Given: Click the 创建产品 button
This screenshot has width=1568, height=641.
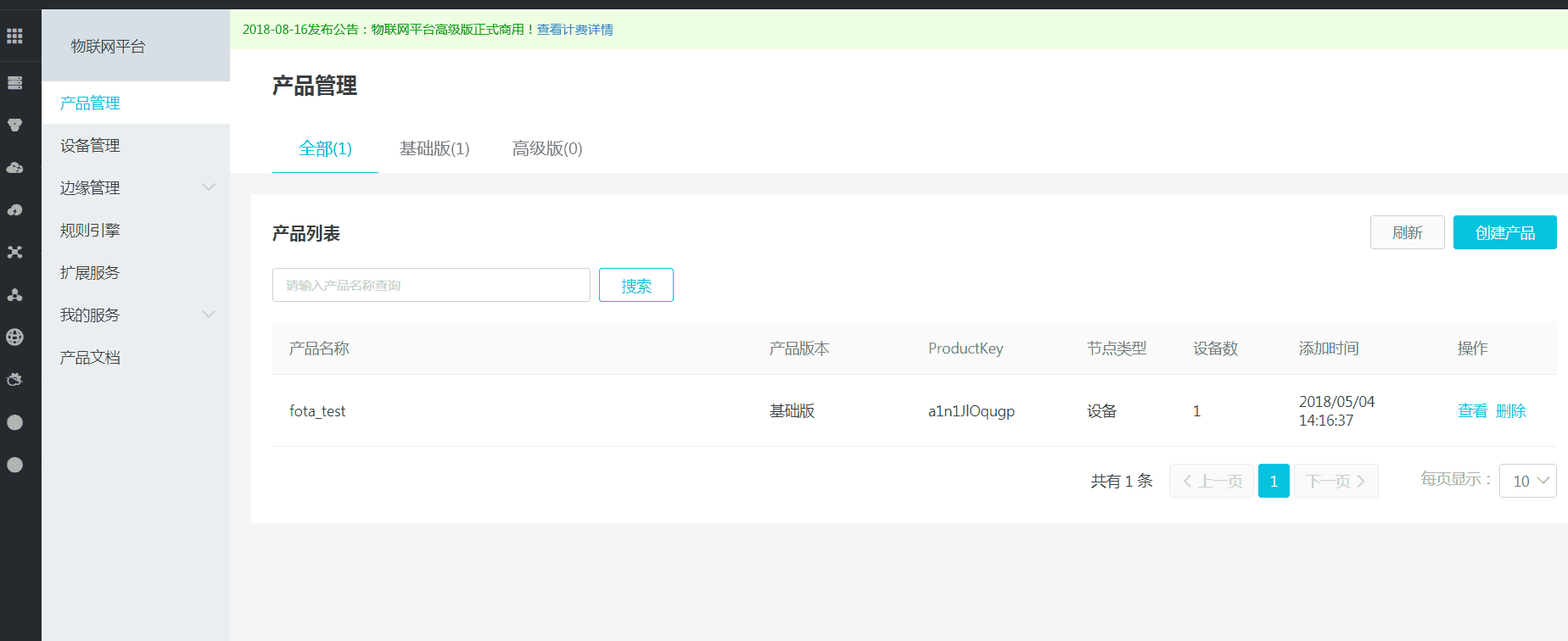Looking at the screenshot, I should [1504, 232].
